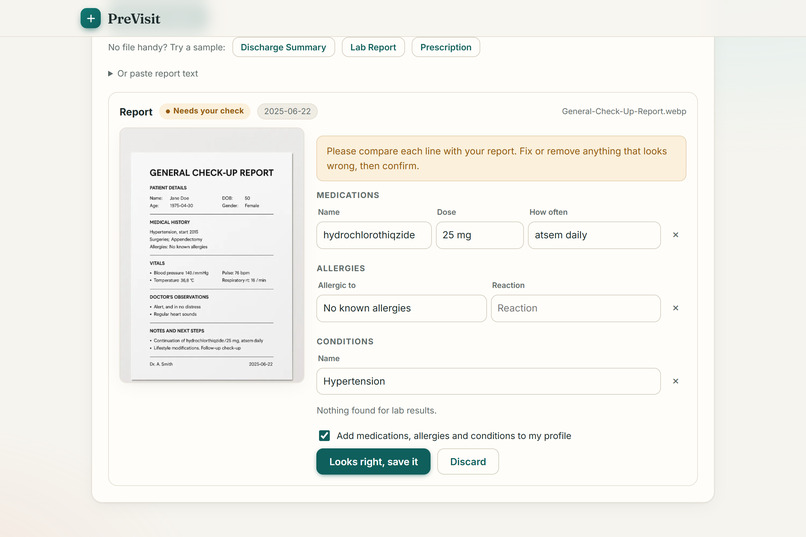Click the 2025-06-22 date badge
Screen dimensions: 806x537
click(287, 112)
